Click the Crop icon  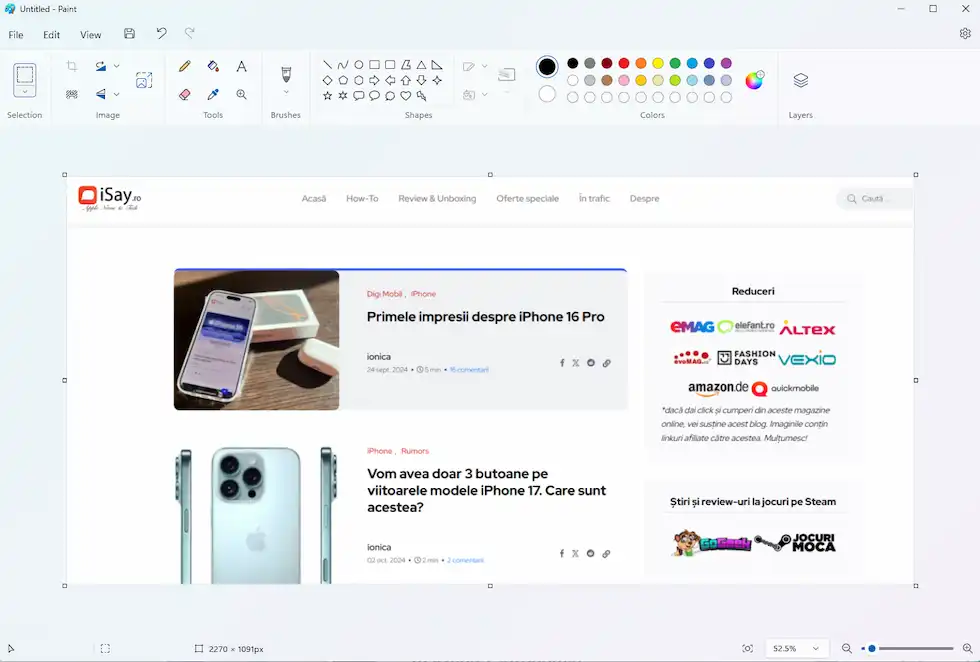(x=72, y=66)
